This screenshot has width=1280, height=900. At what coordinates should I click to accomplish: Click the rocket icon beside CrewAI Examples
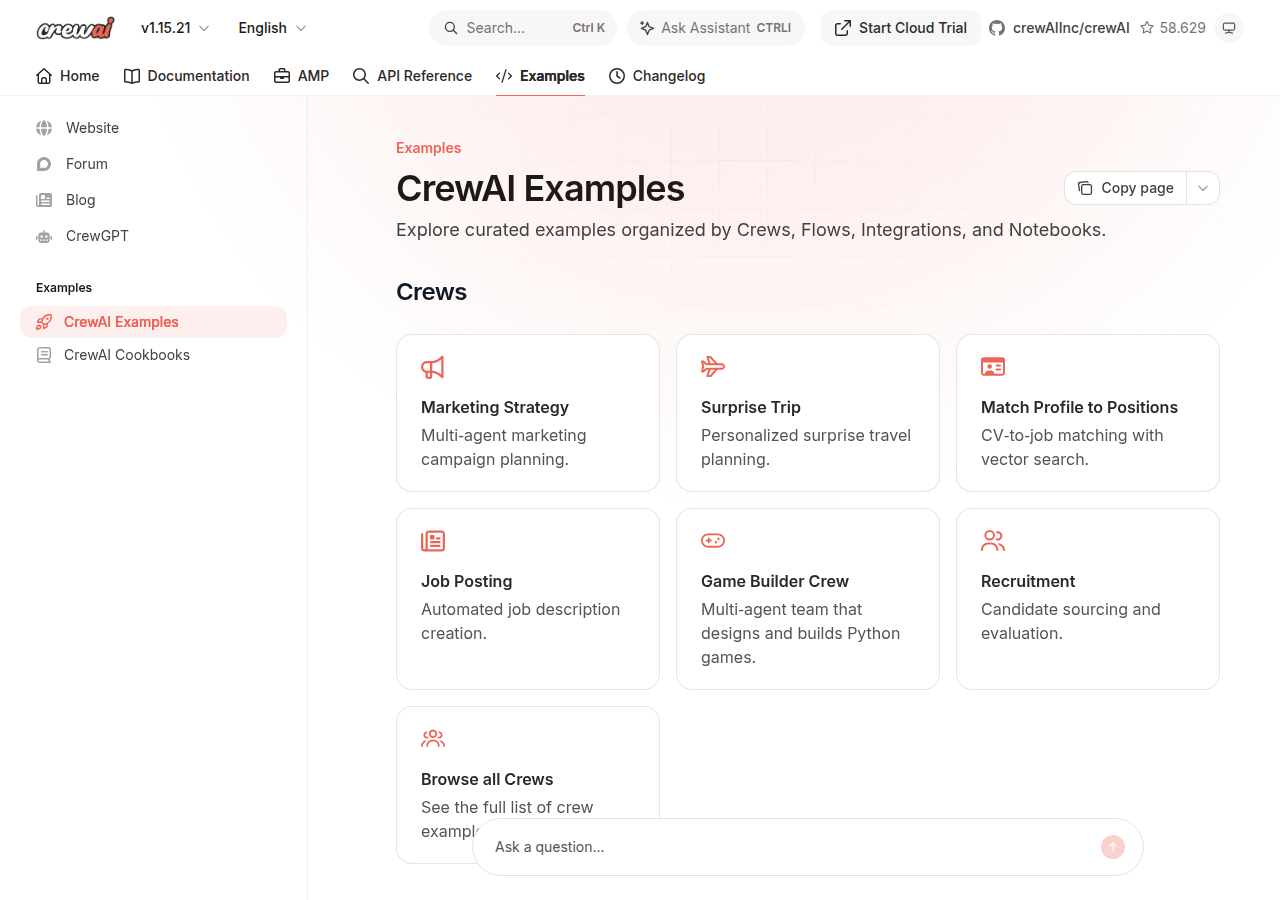(x=44, y=322)
